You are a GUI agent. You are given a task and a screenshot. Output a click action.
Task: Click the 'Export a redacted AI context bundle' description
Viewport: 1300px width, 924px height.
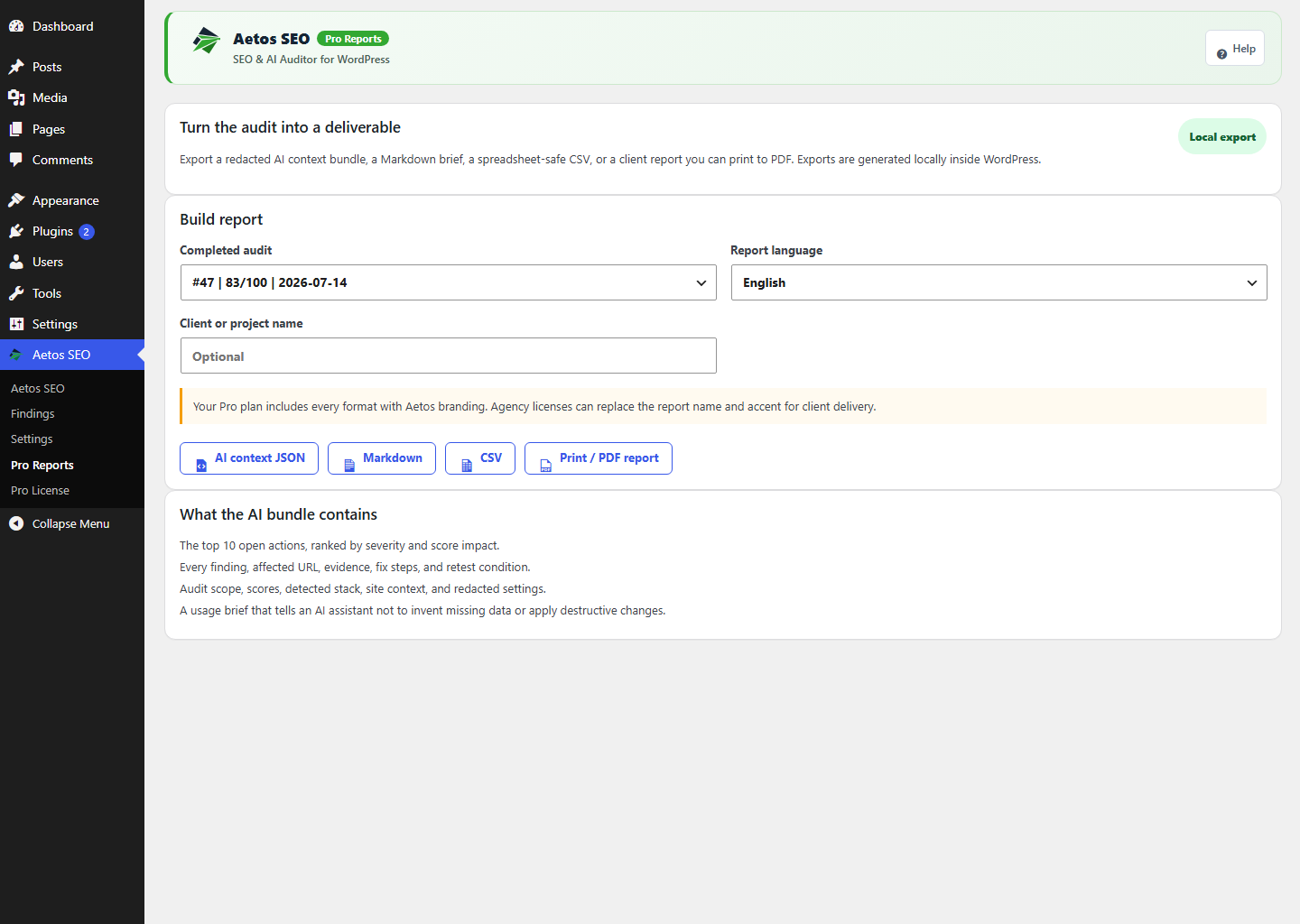tap(610, 160)
